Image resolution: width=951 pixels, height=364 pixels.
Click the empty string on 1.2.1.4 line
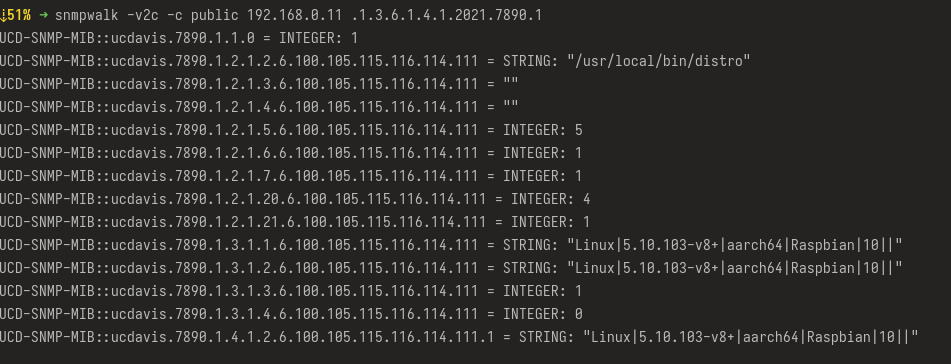[511, 107]
